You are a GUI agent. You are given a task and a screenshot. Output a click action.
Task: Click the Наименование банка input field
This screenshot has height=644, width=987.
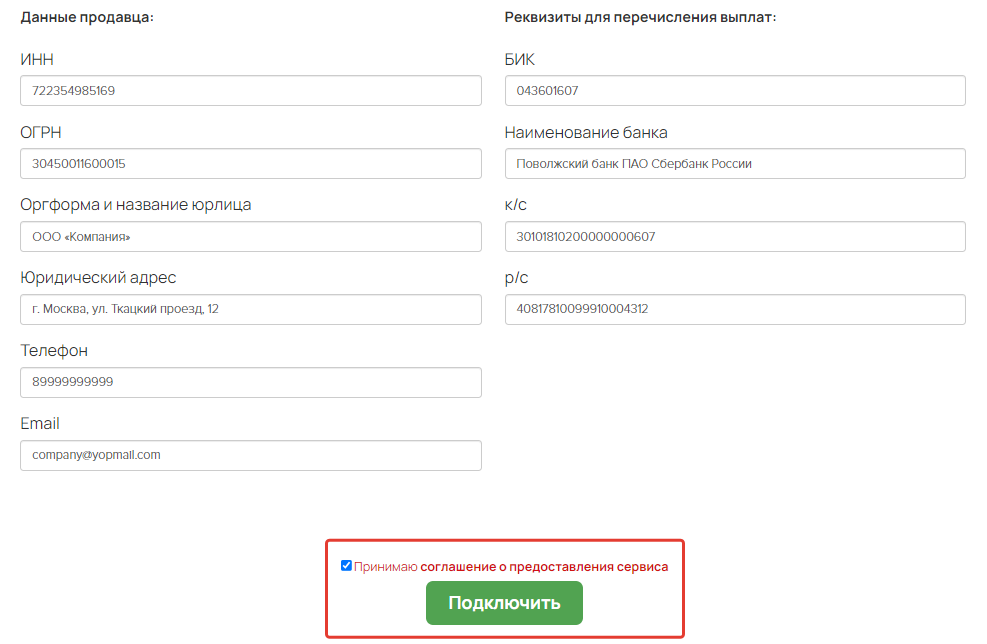click(x=735, y=164)
